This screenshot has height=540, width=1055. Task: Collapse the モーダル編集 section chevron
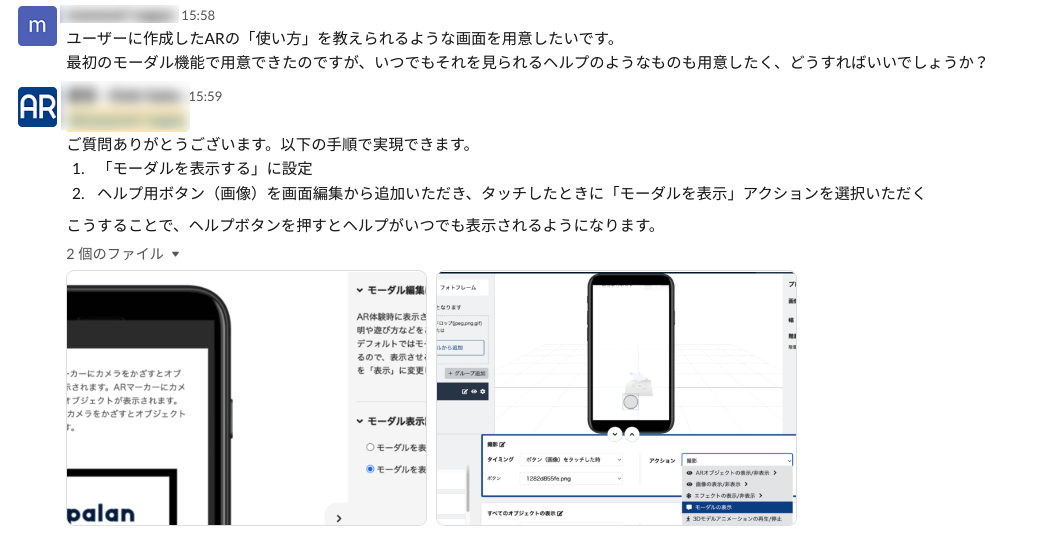[x=359, y=291]
